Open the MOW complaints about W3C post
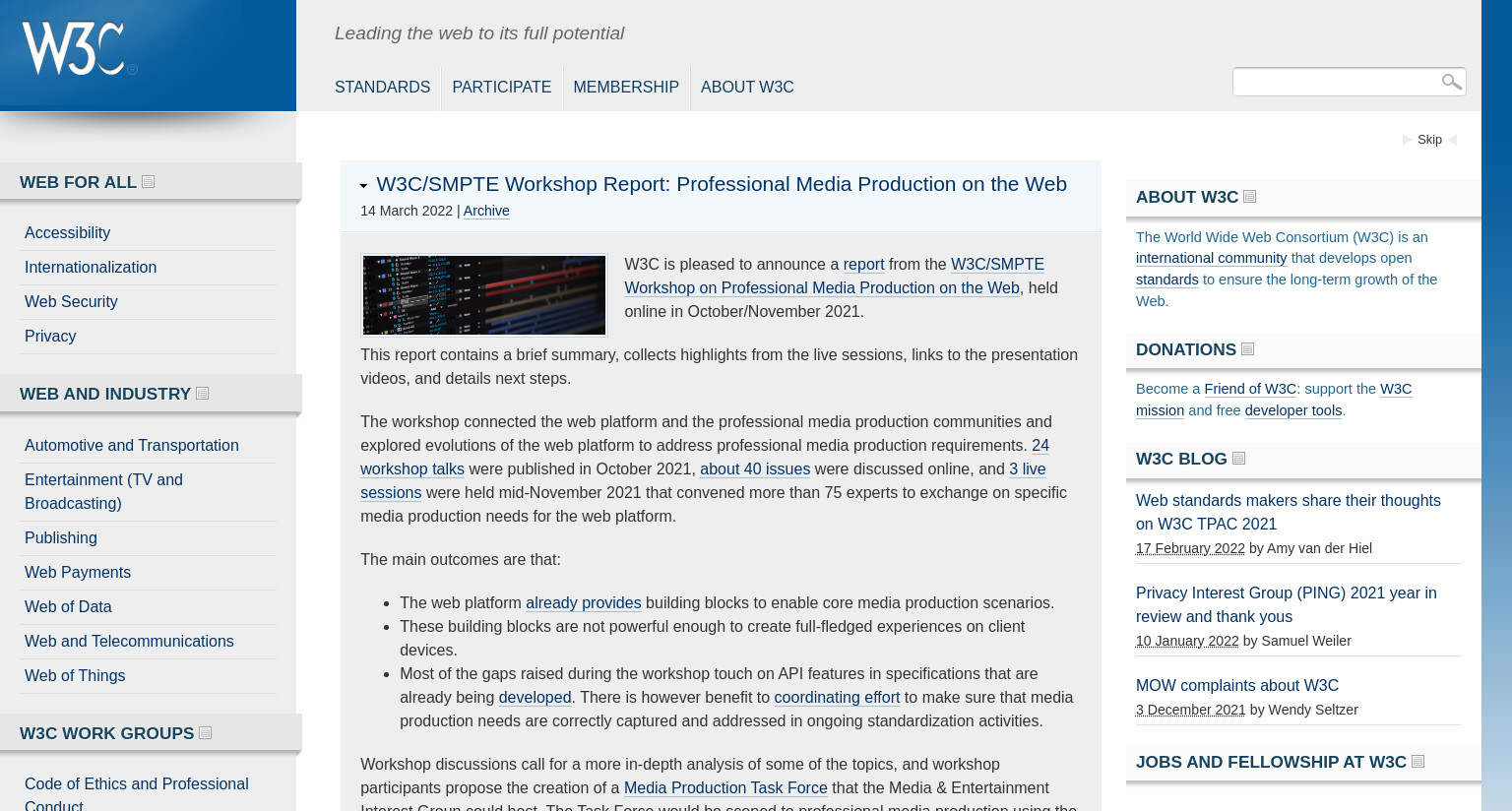This screenshot has width=1512, height=811. (x=1237, y=686)
